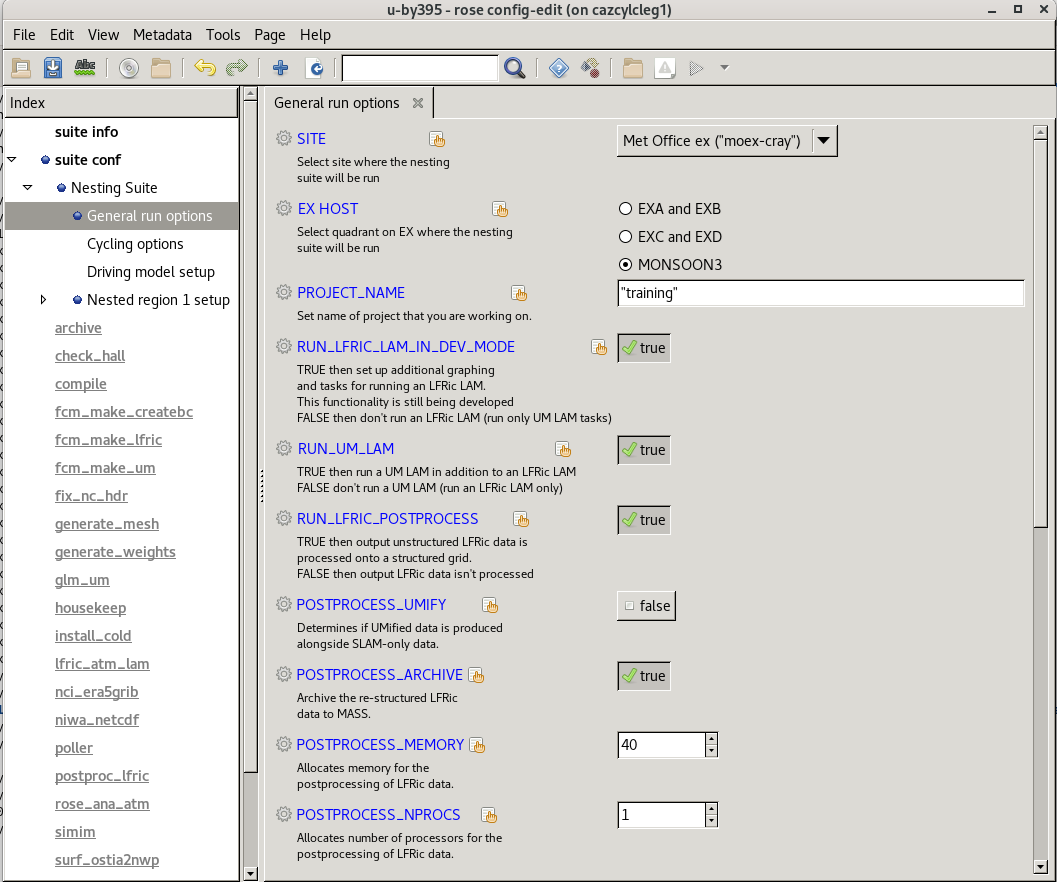Open the fcm_make_lfric link in Index
Screen dimensions: 1057x882
tap(109, 440)
